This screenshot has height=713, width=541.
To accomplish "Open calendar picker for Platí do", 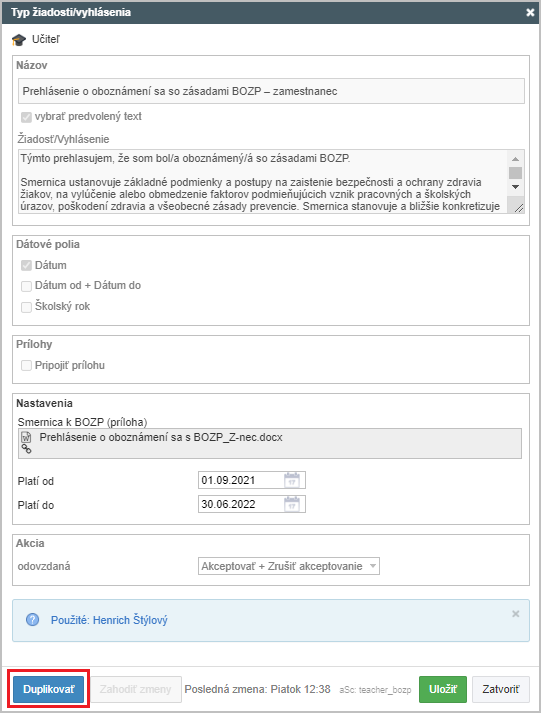I will pos(292,504).
